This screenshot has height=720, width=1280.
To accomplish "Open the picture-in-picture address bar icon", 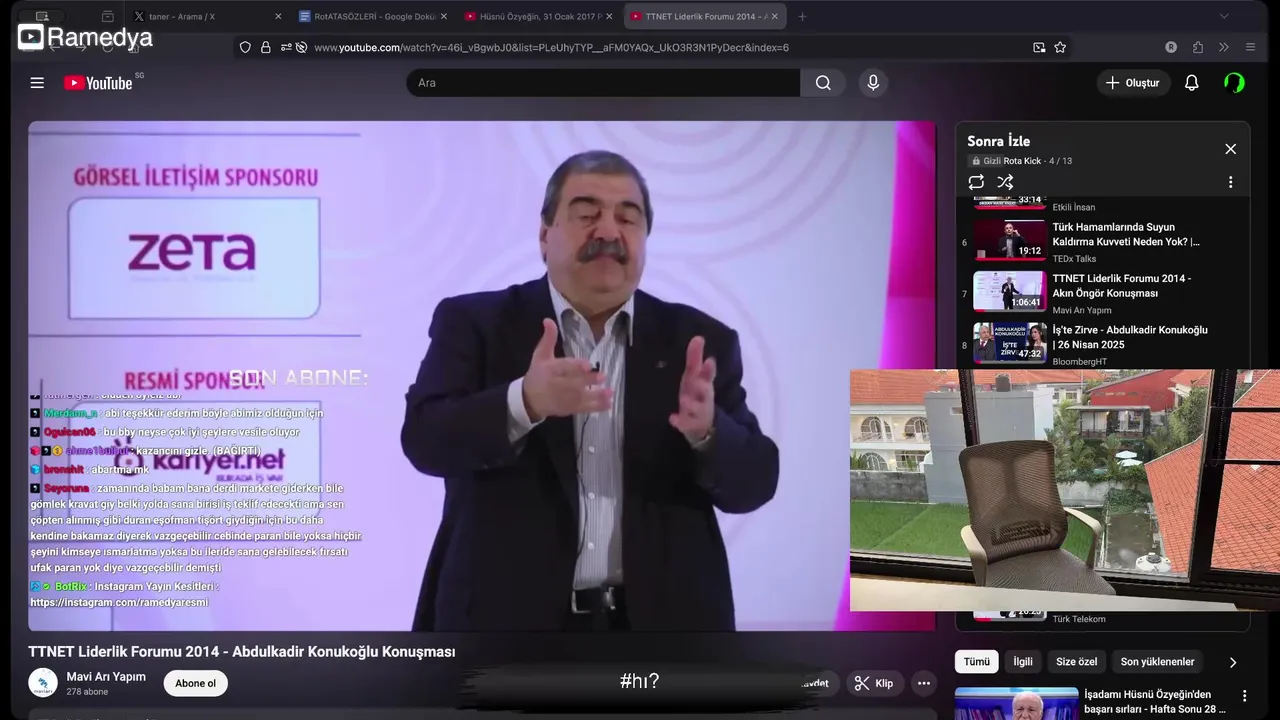I will 1039,47.
